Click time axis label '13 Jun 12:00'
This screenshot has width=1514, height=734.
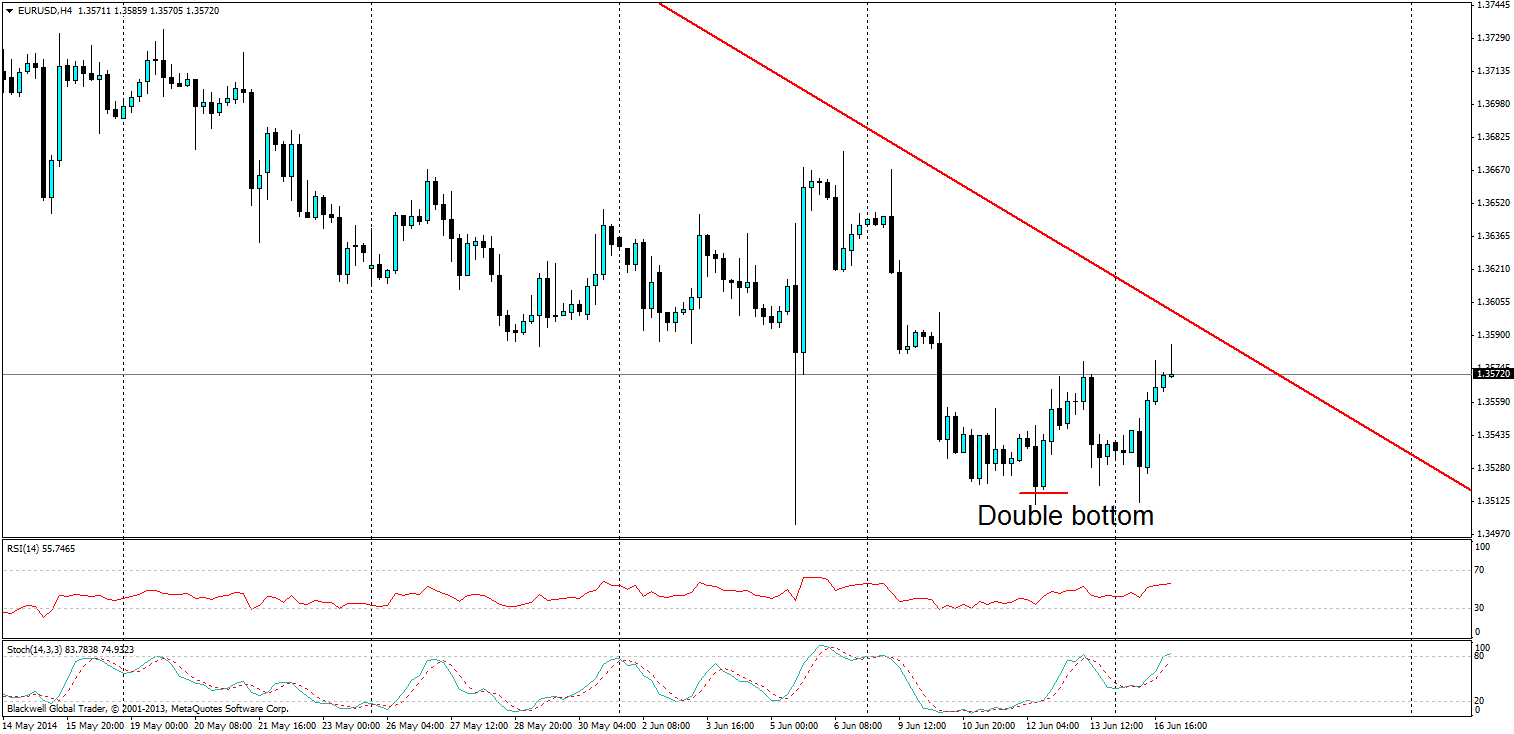click(x=1118, y=726)
